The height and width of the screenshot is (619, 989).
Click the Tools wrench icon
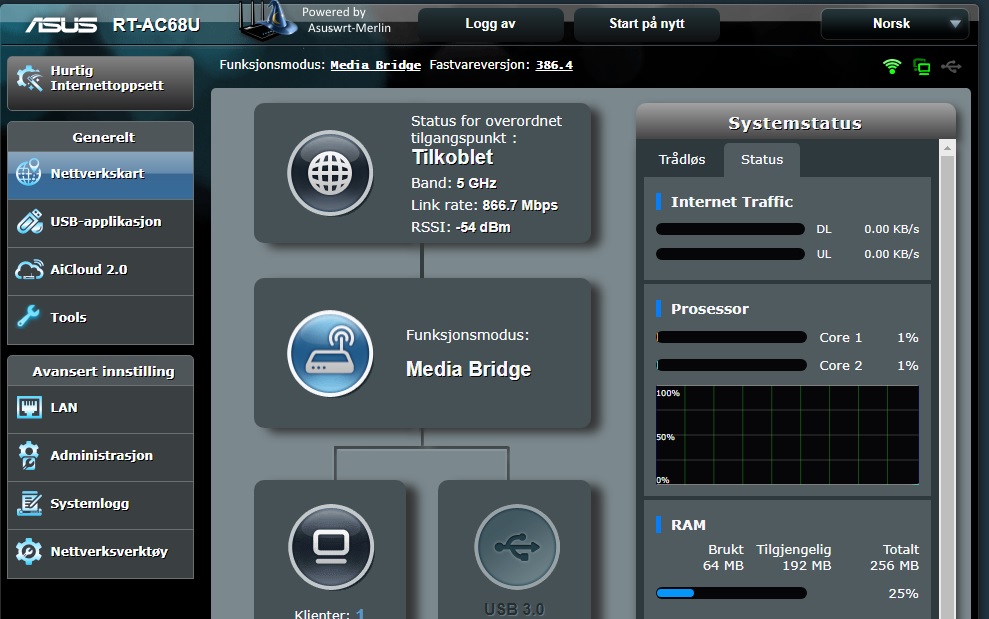28,317
